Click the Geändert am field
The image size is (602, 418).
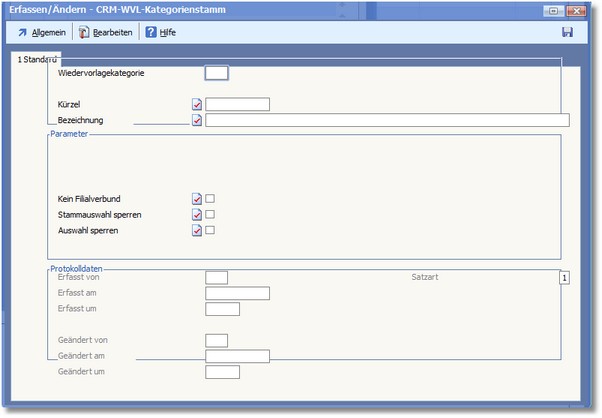(237, 356)
